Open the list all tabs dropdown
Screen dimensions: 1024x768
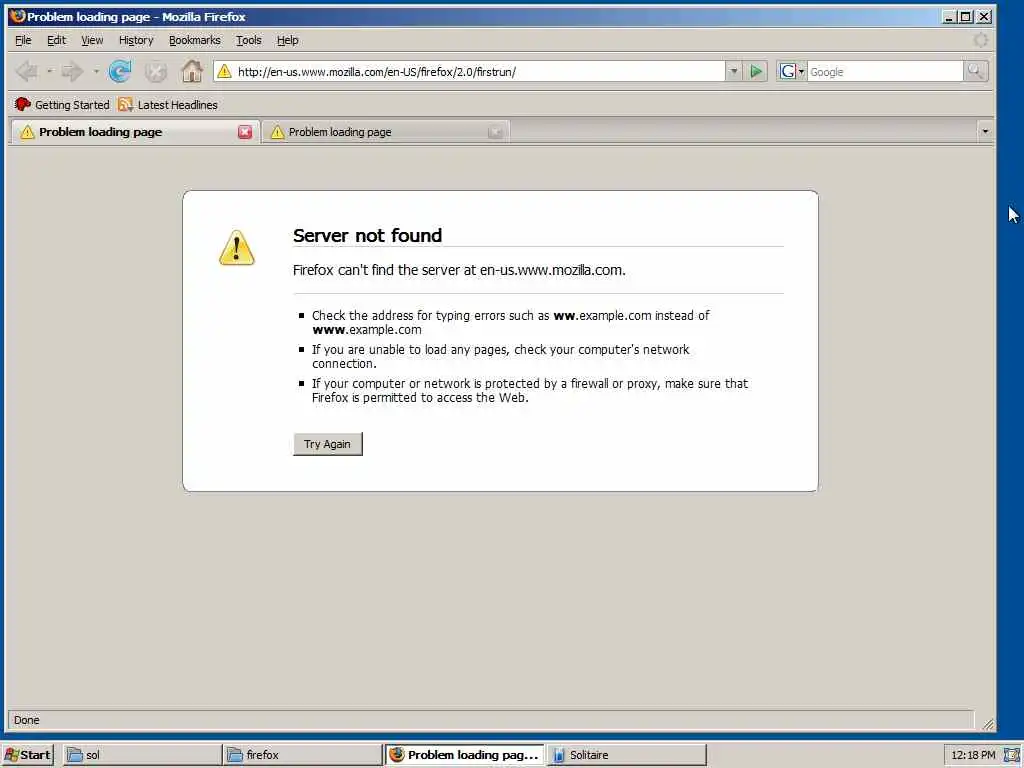tap(985, 131)
